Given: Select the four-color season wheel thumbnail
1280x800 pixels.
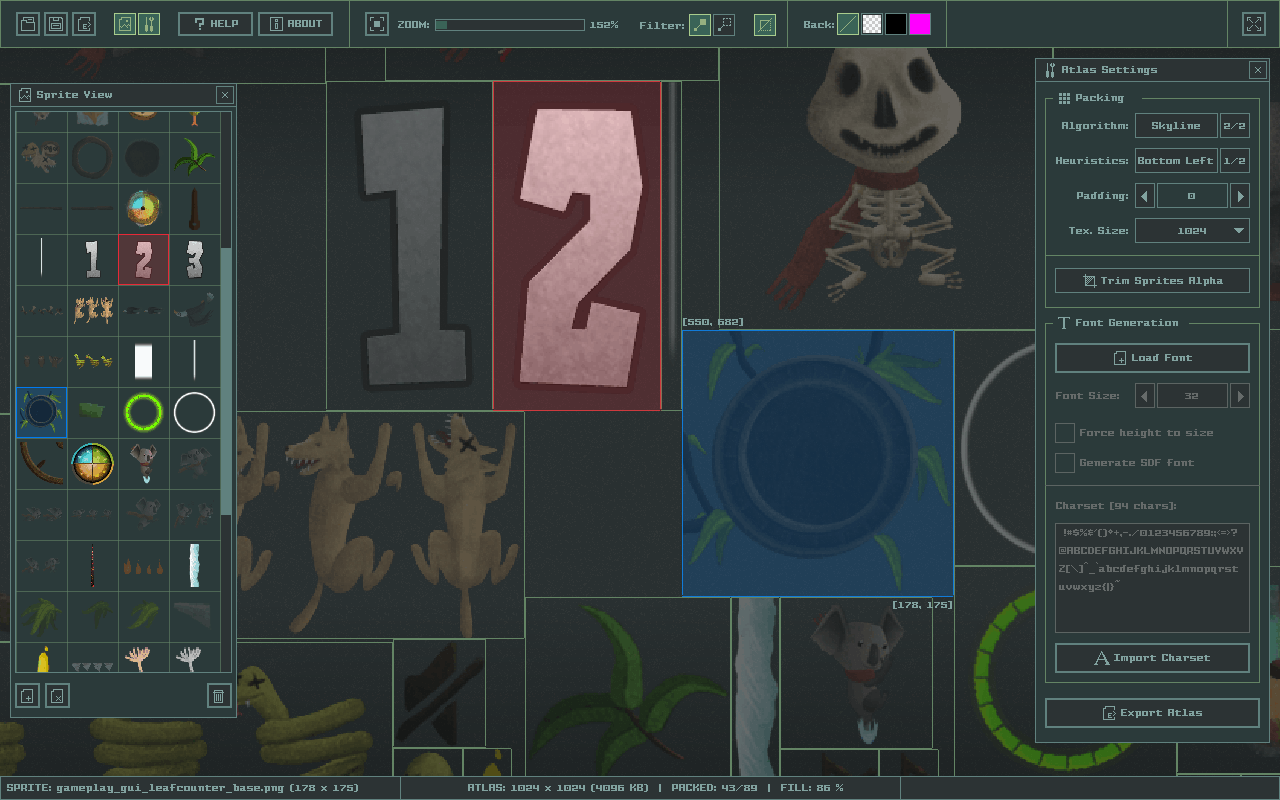Looking at the screenshot, I should [x=93, y=463].
